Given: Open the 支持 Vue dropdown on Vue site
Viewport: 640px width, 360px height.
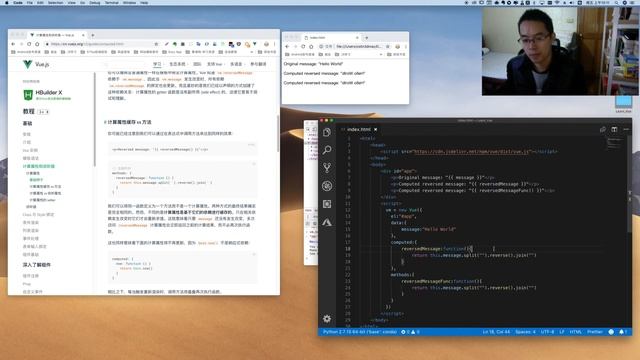Looking at the screenshot, I should click(216, 64).
